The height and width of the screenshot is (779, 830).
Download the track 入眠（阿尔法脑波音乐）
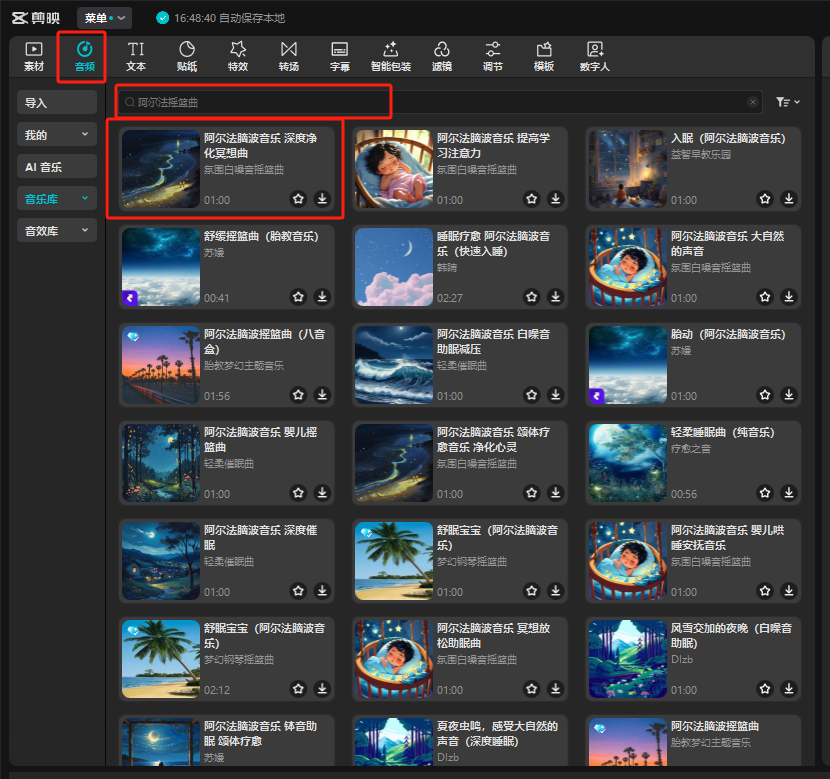point(789,199)
